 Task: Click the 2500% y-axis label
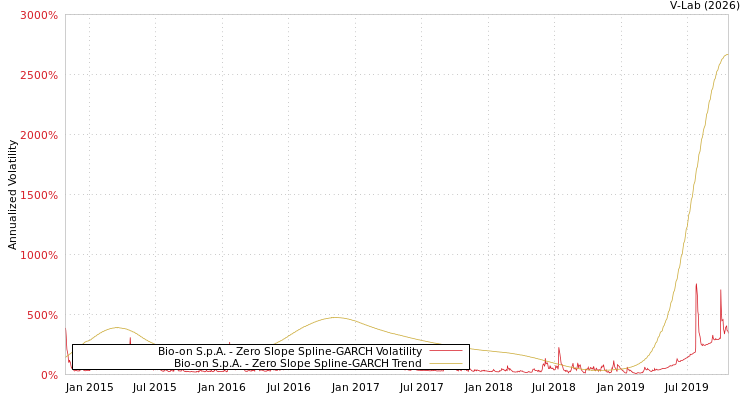pyautogui.click(x=39, y=75)
